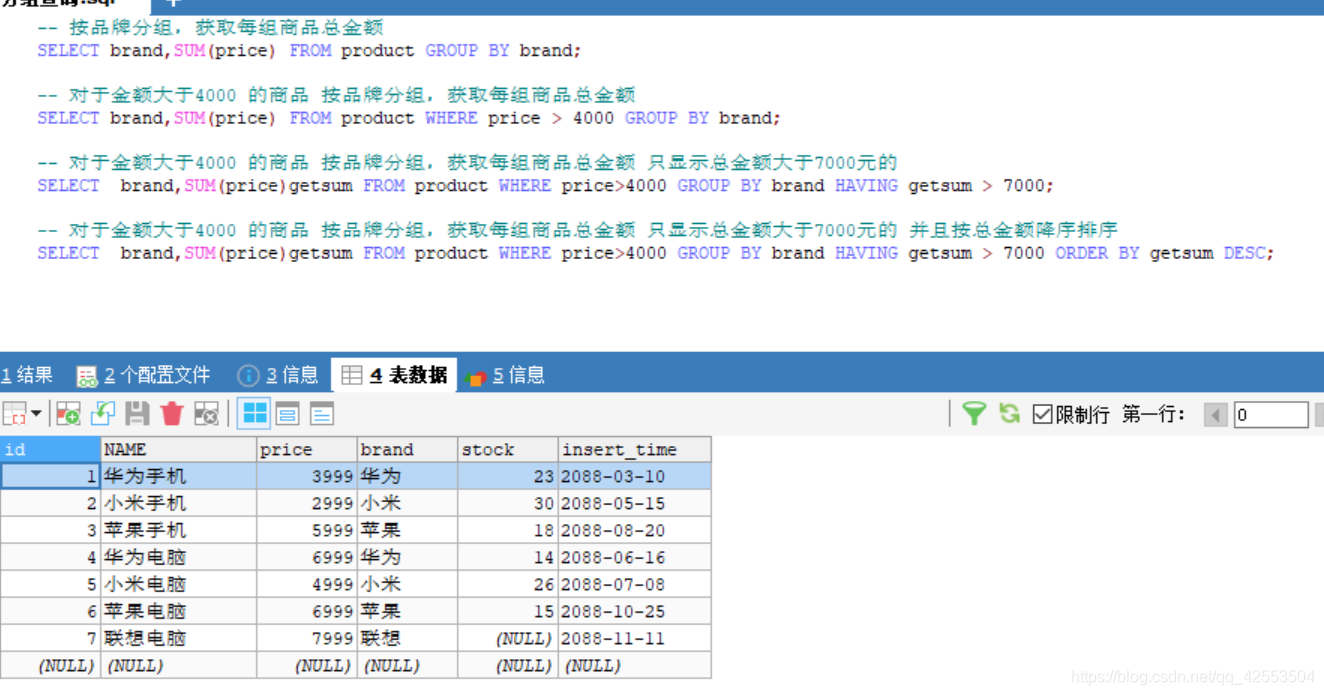Click the date cell 2088-07-08
Image resolution: width=1324 pixels, height=695 pixels.
(x=635, y=585)
